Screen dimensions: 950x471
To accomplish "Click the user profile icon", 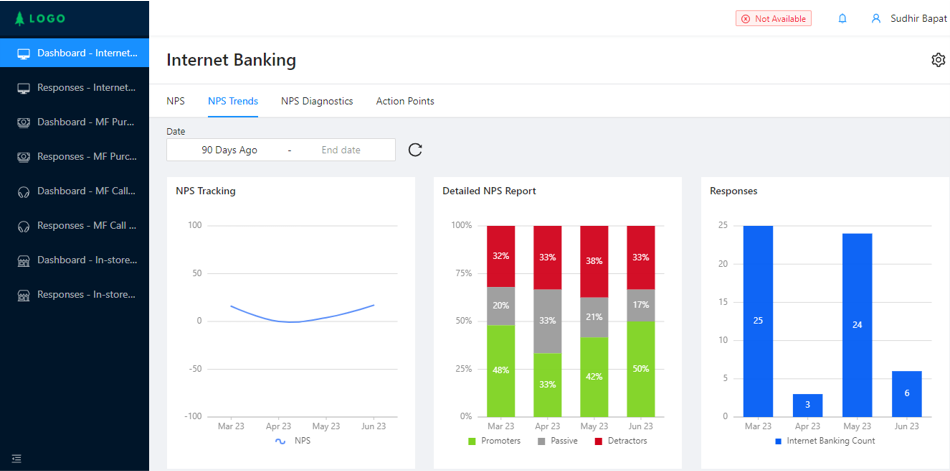I will click(x=876, y=18).
